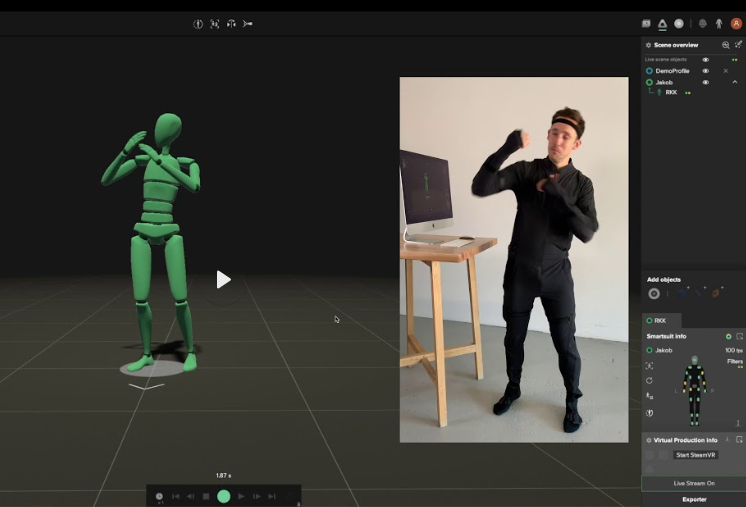Click the bracketed-figure focus icon in the top toolbar
This screenshot has height=507, width=746.
pos(215,24)
